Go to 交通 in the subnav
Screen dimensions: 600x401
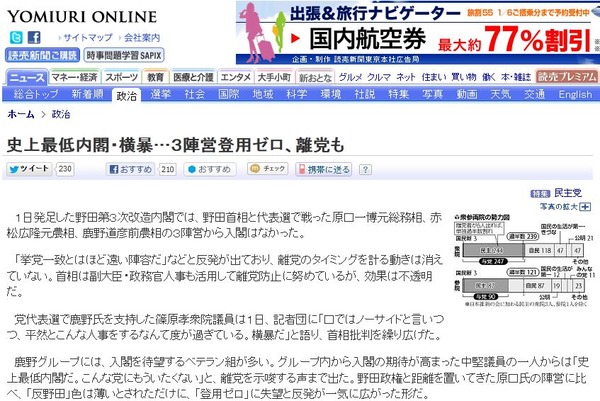(x=535, y=94)
